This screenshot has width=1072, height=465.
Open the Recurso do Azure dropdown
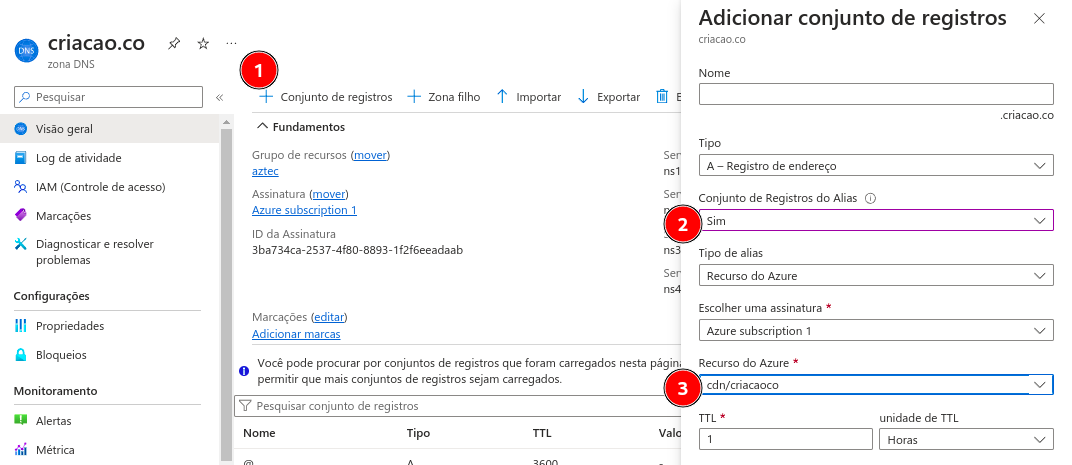pyautogui.click(x=876, y=385)
